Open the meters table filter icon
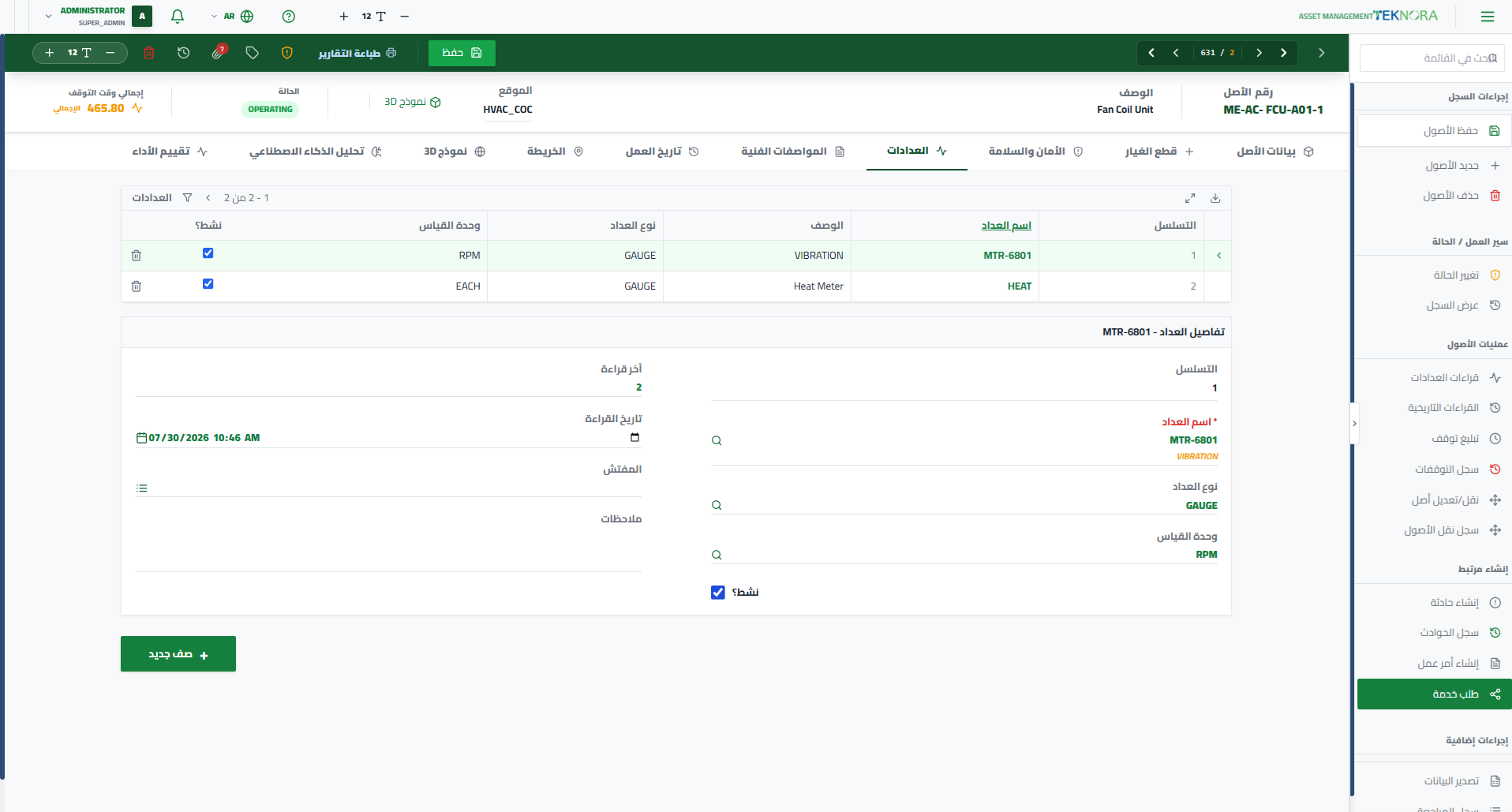 pos(188,198)
